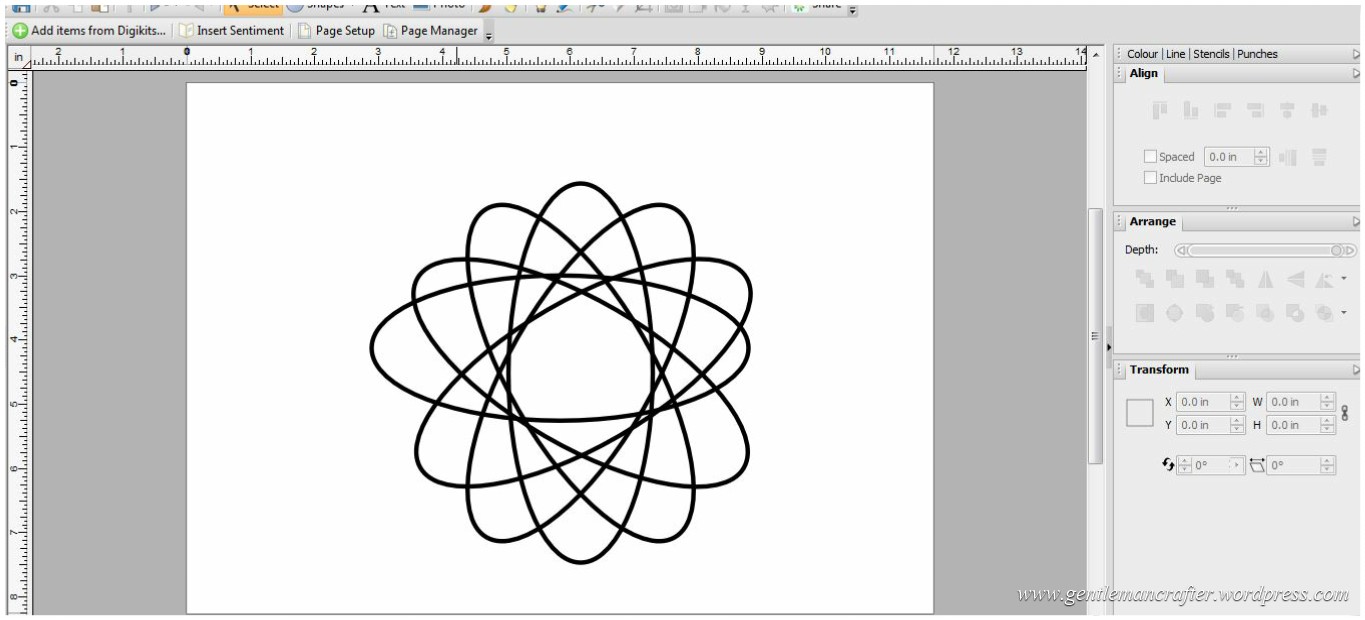
Task: Click the rotation icon in Transform
Action: [1168, 465]
